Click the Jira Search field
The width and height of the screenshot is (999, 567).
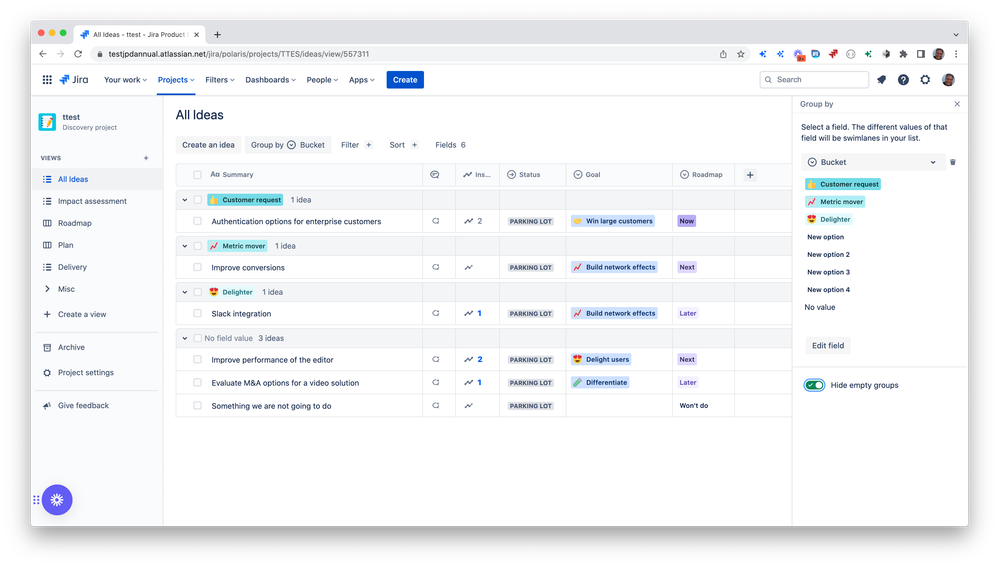(x=814, y=80)
